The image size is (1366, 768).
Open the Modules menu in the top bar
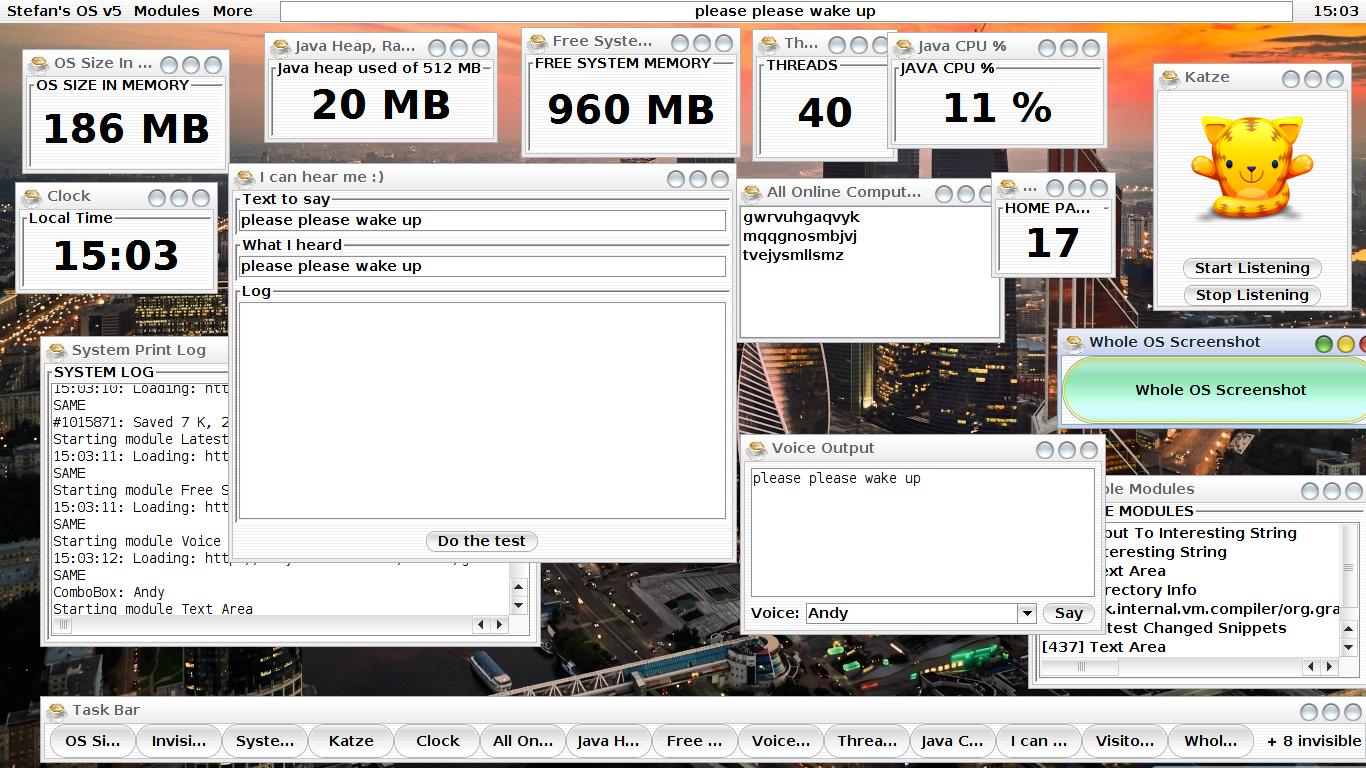tap(167, 11)
